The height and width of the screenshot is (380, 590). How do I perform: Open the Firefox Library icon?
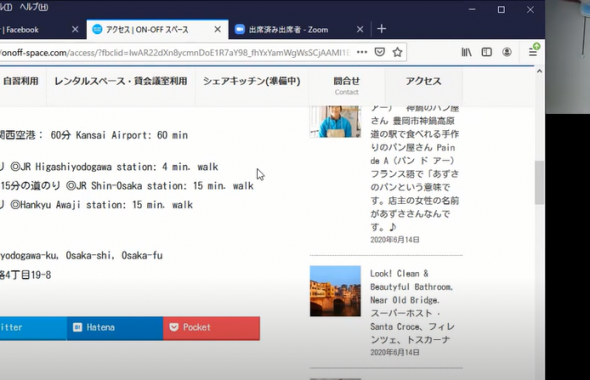click(466, 52)
